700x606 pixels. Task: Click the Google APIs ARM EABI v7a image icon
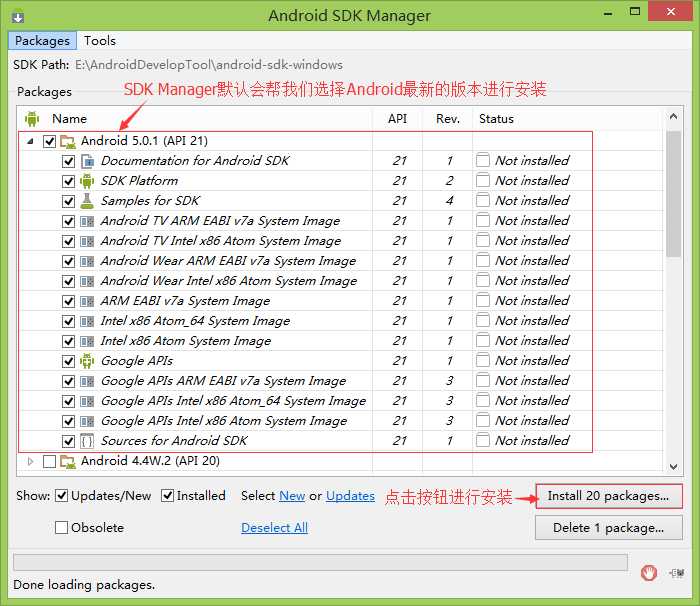[x=88, y=381]
